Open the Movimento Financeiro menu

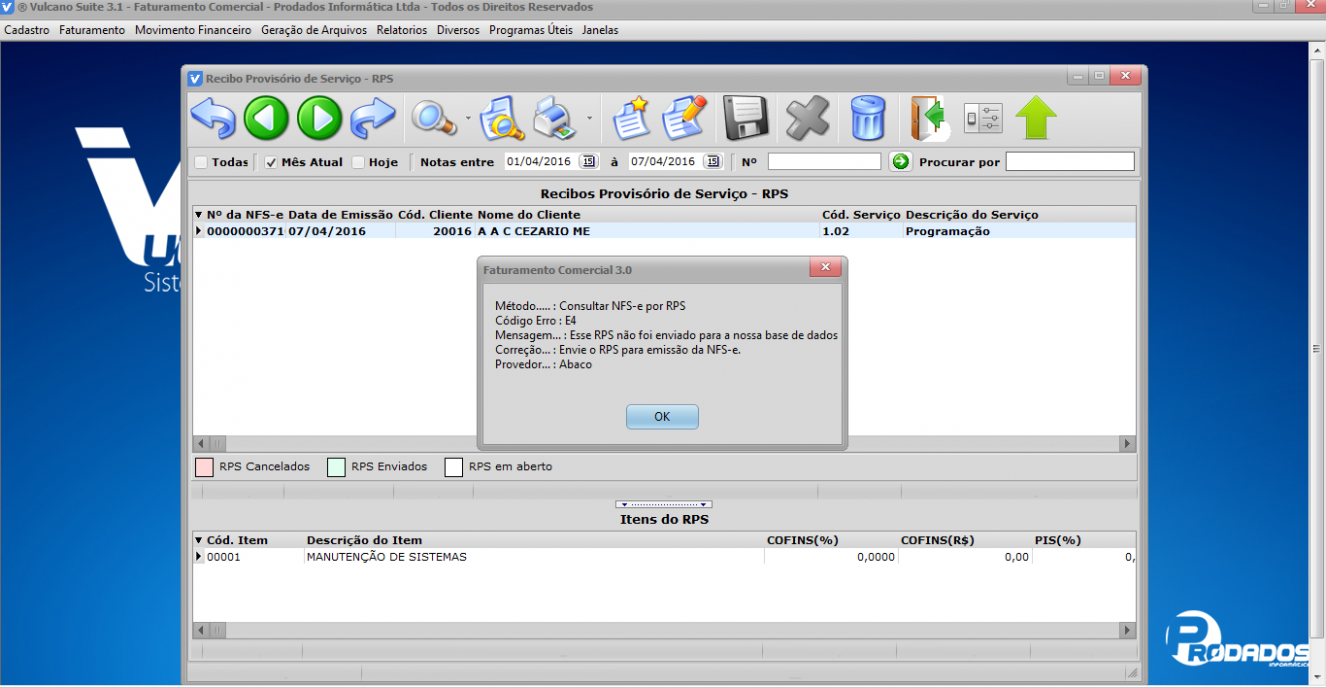click(193, 30)
